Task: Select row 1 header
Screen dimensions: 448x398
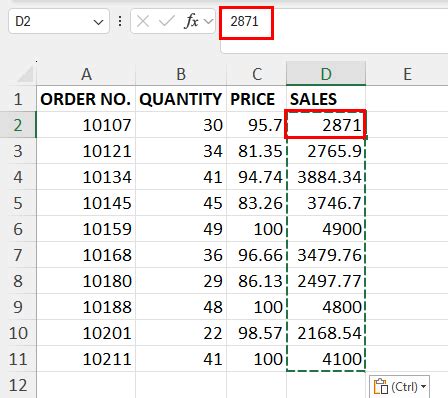Action: pyautogui.click(x=18, y=99)
